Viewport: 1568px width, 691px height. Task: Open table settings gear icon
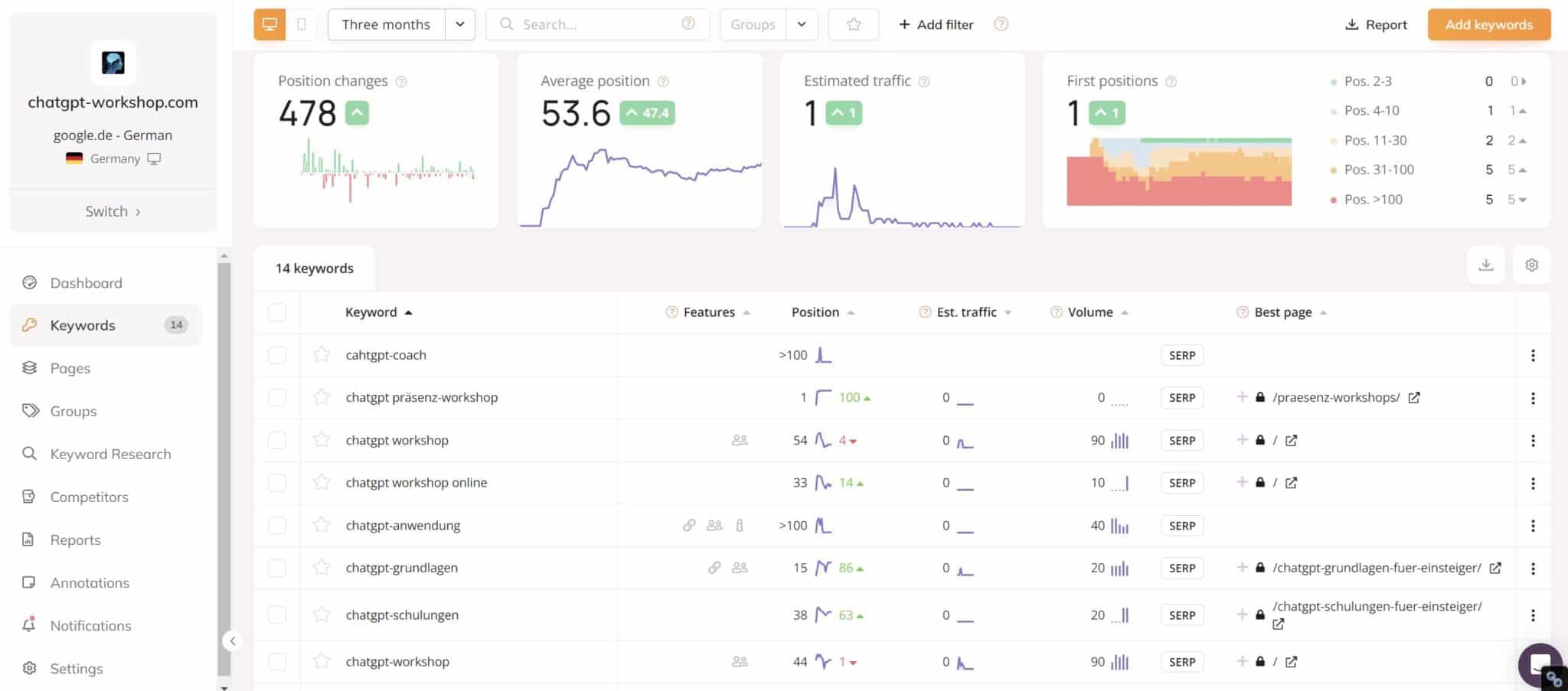tap(1531, 265)
